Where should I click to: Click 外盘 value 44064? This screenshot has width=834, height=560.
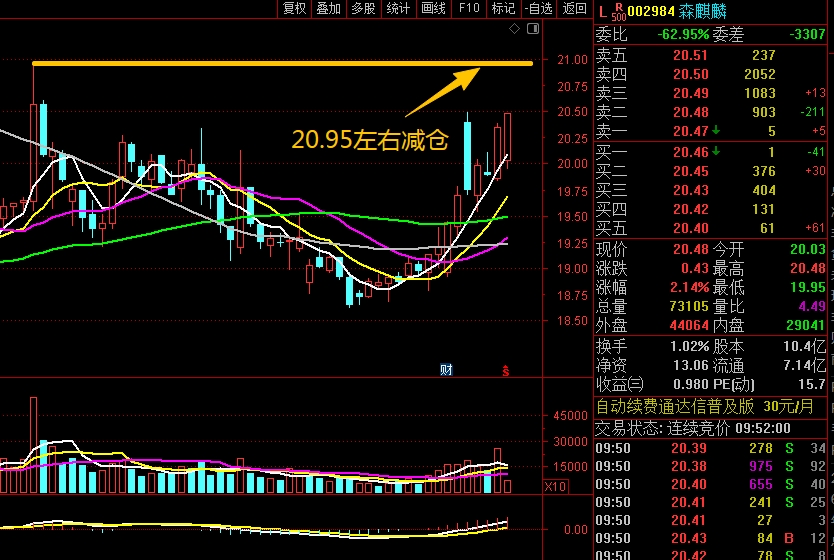[x=689, y=325]
